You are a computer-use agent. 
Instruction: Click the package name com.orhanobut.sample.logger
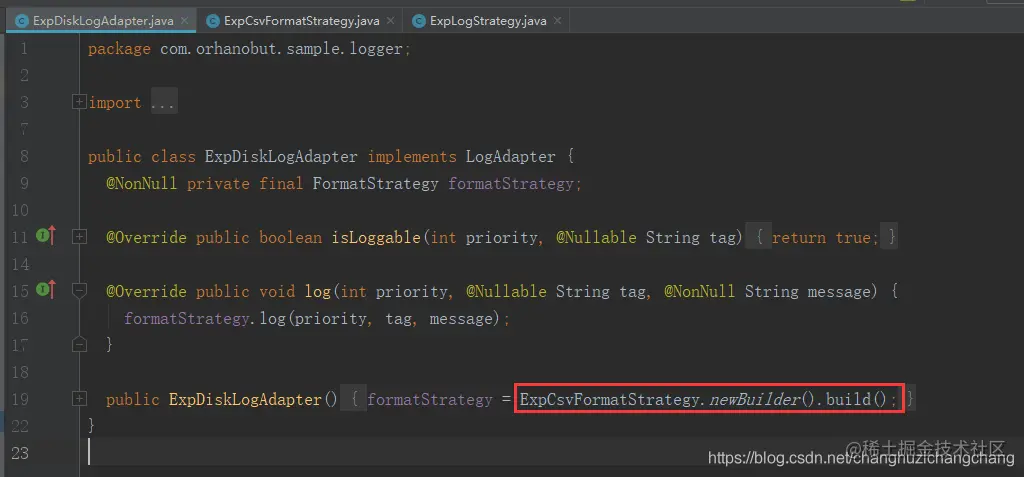pyautogui.click(x=281, y=49)
